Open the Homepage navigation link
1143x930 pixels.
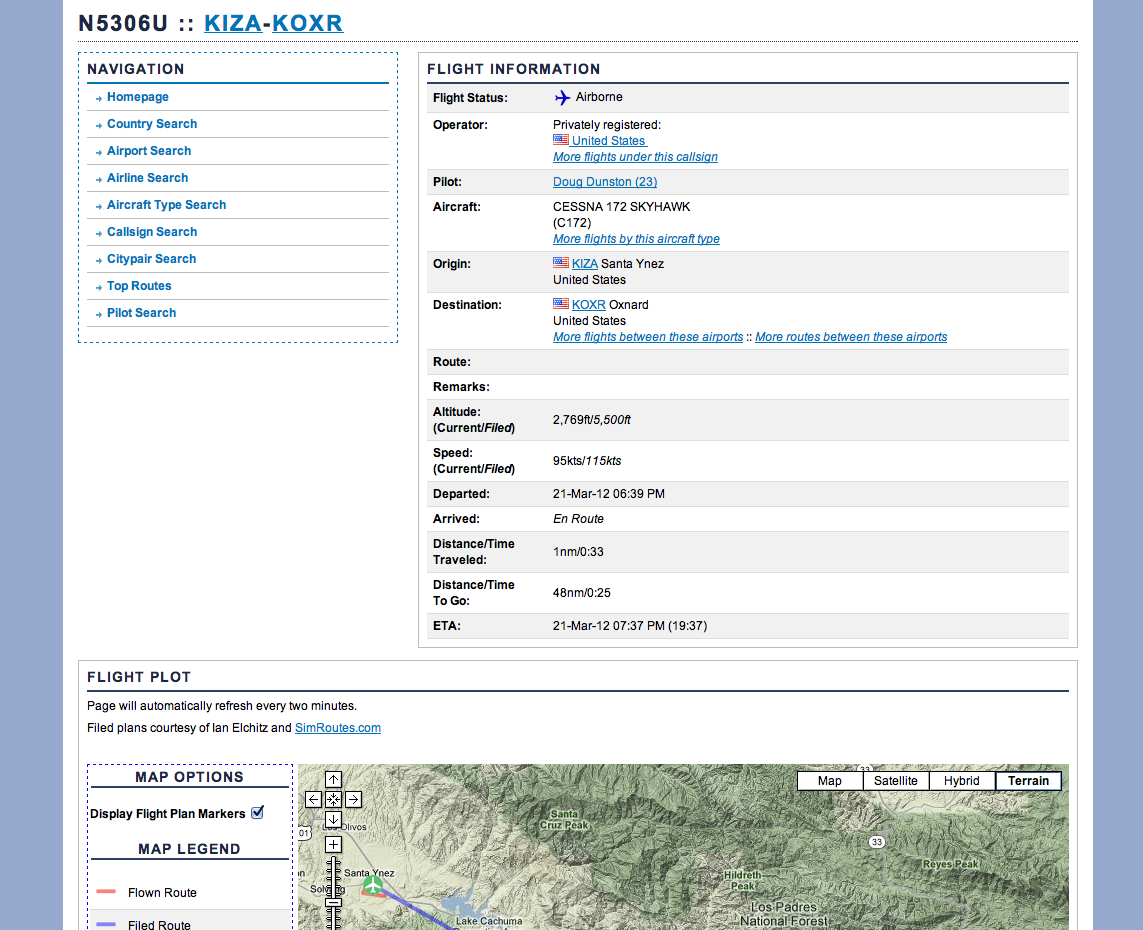[x=138, y=97]
